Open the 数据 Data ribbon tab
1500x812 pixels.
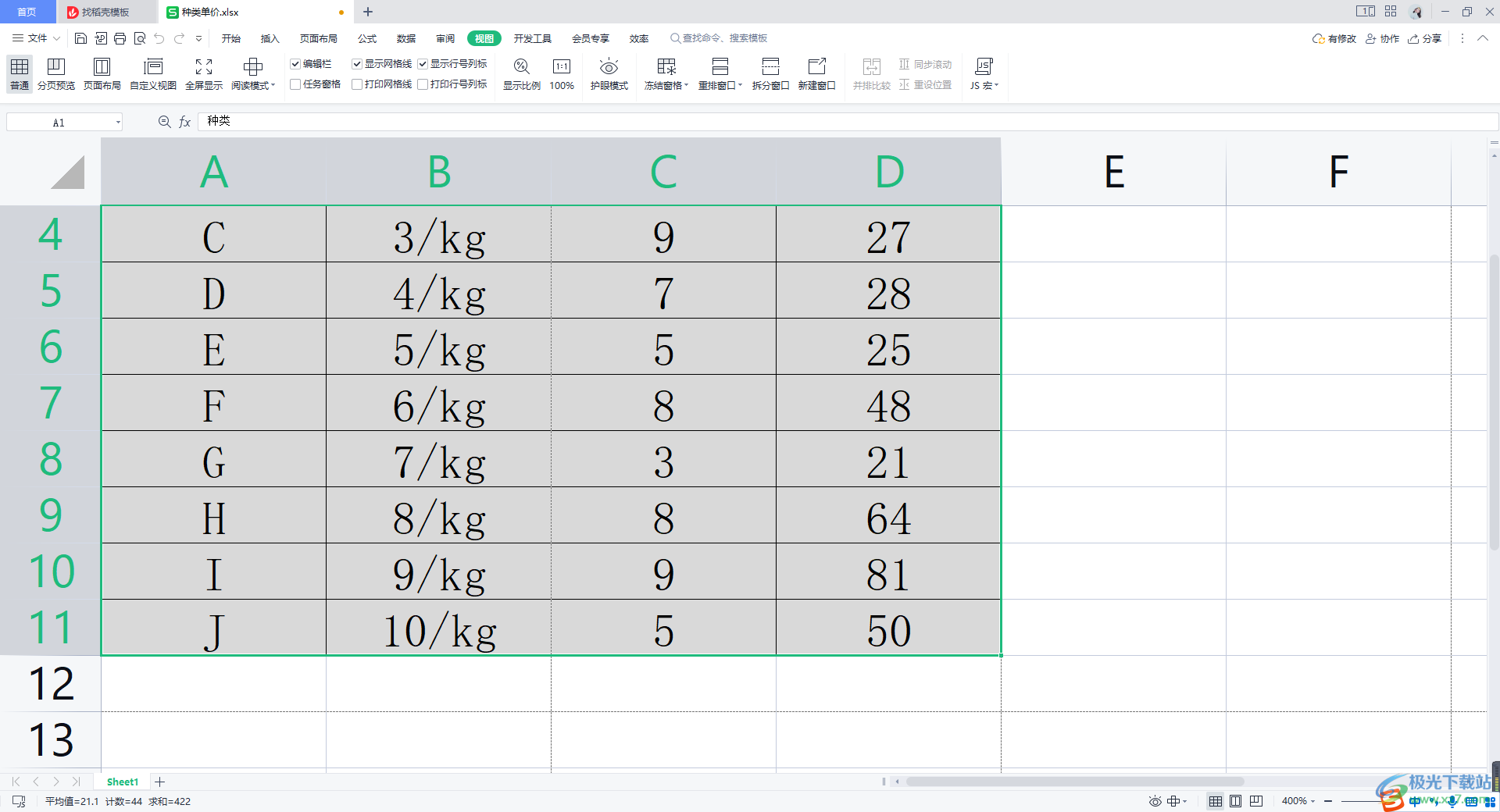pyautogui.click(x=406, y=38)
